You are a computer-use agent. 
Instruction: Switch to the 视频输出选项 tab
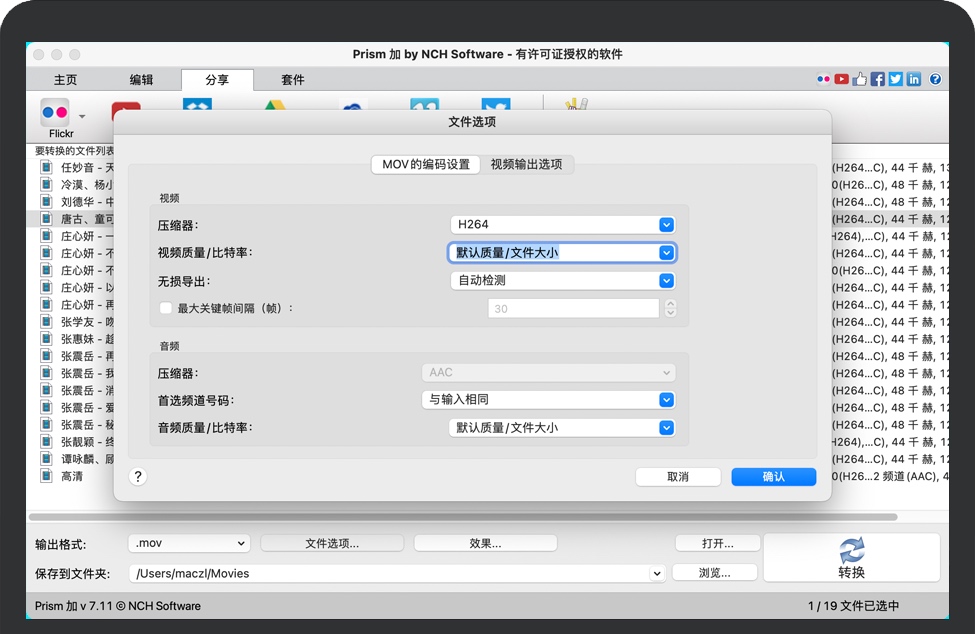(526, 165)
